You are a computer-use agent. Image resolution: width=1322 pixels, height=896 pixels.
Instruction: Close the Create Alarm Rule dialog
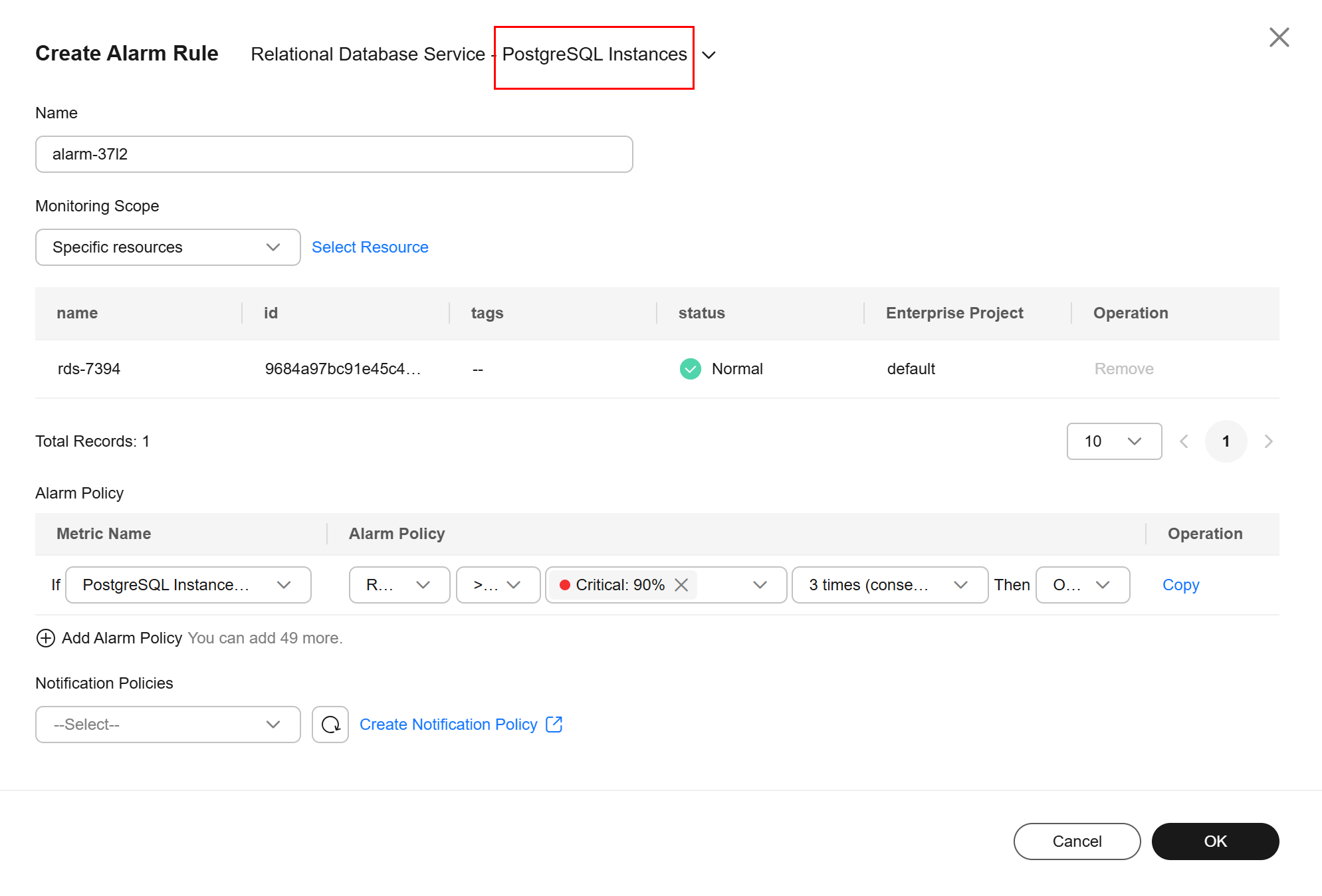click(x=1279, y=37)
